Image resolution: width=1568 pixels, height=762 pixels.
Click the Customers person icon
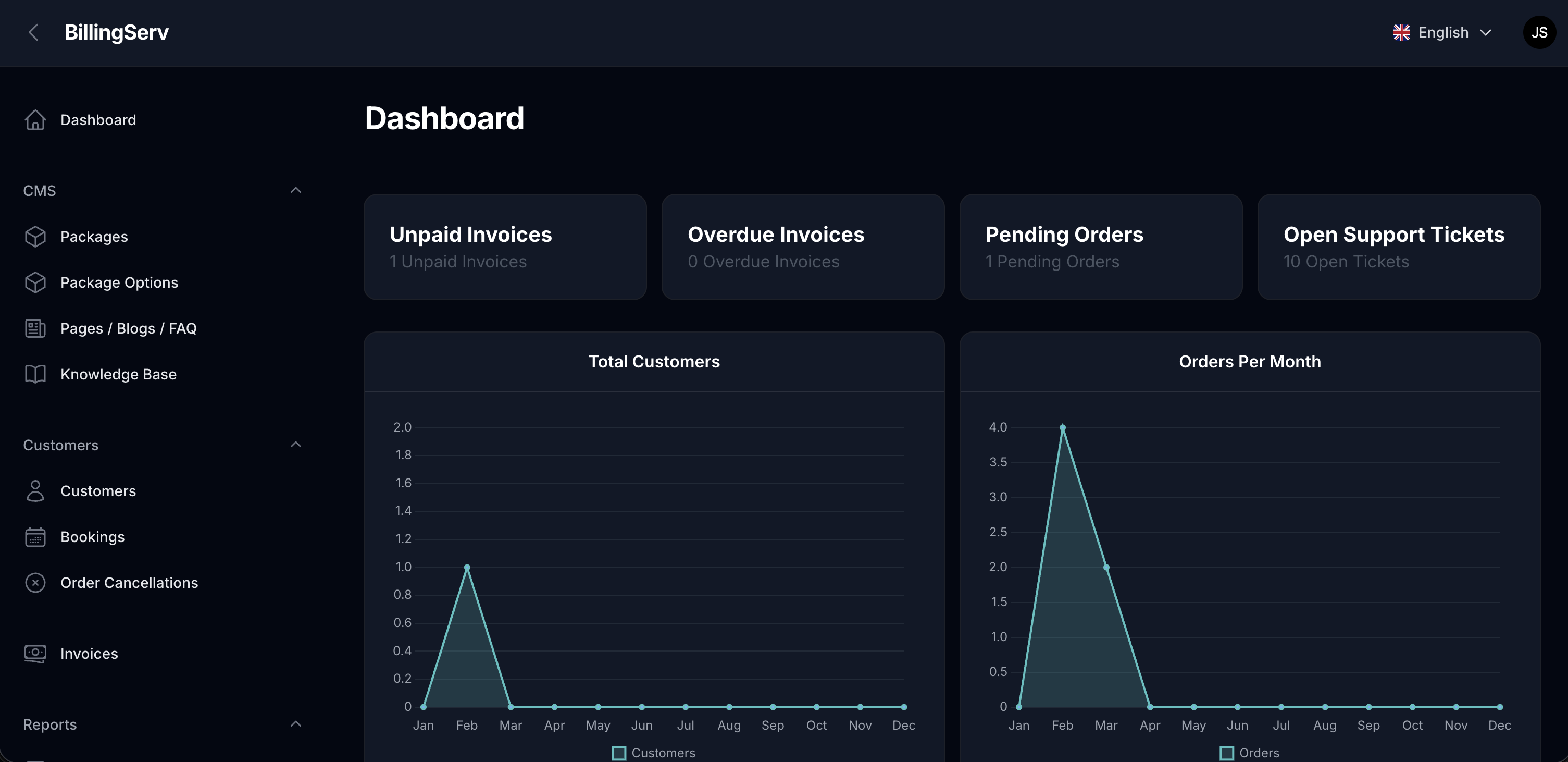[35, 491]
